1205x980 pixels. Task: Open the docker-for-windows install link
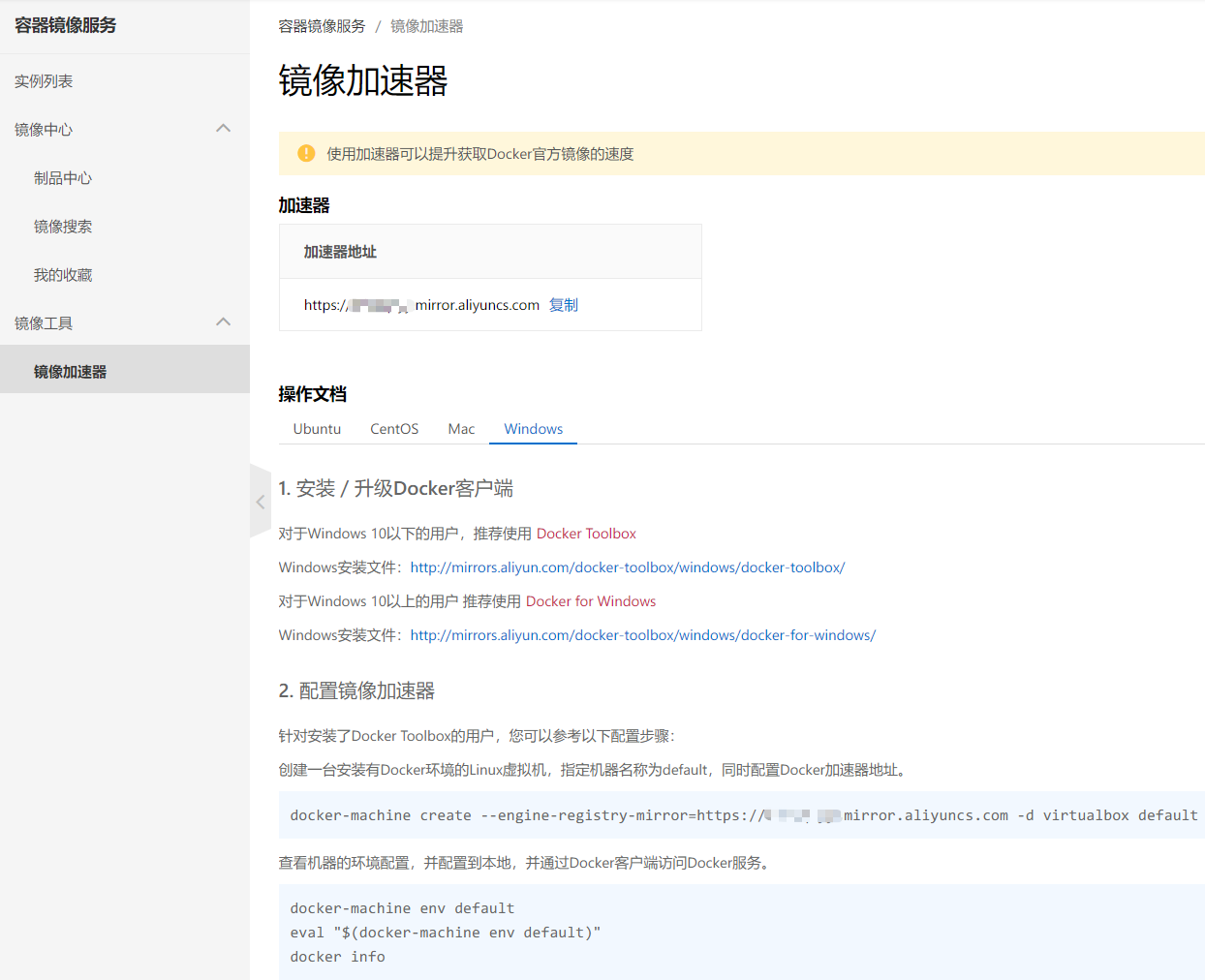(643, 635)
